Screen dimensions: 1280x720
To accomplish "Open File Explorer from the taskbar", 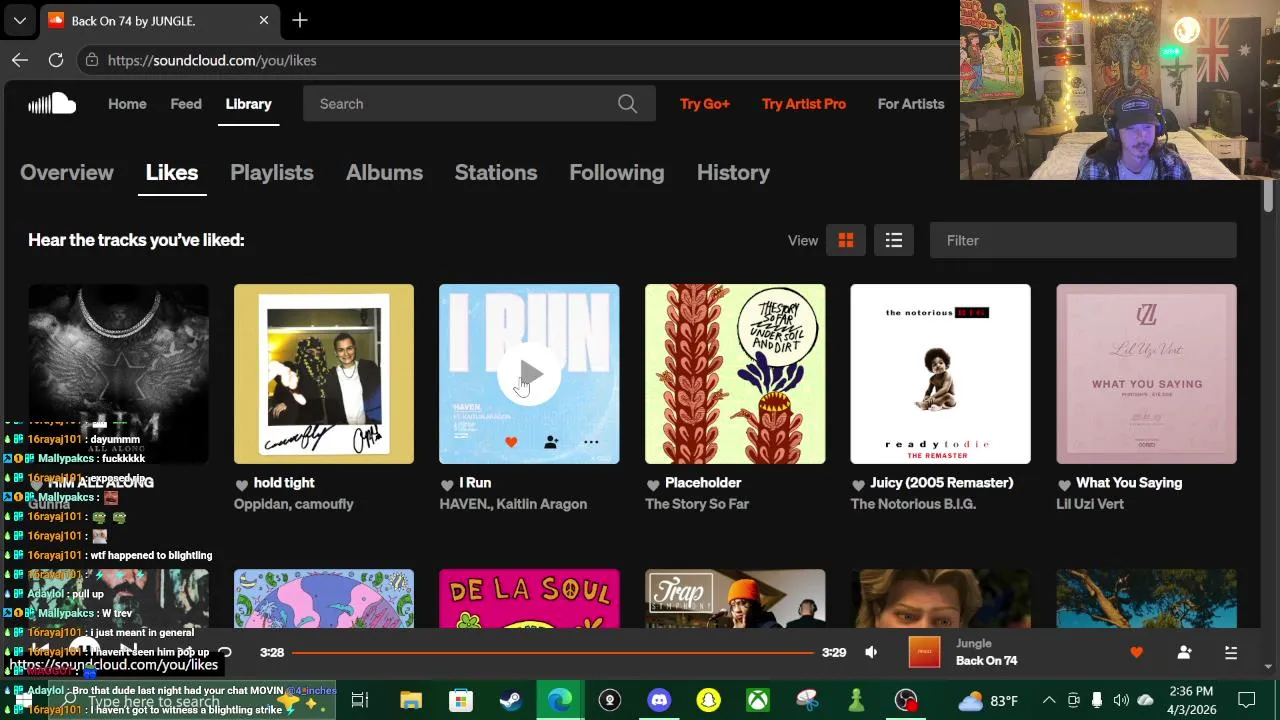I will (411, 700).
